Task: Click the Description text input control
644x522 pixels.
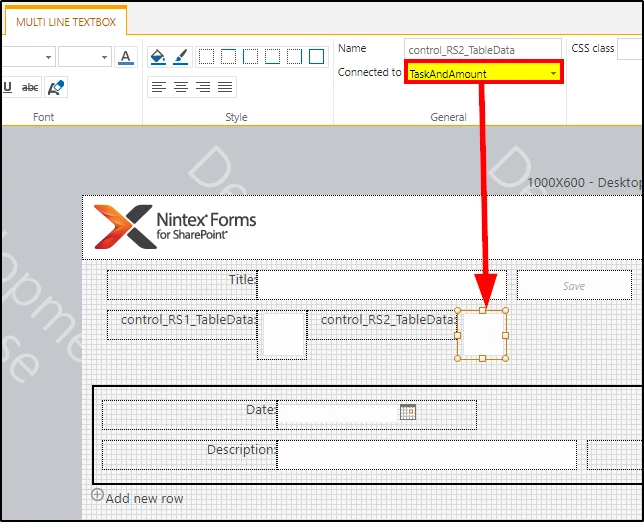Action: [427, 455]
